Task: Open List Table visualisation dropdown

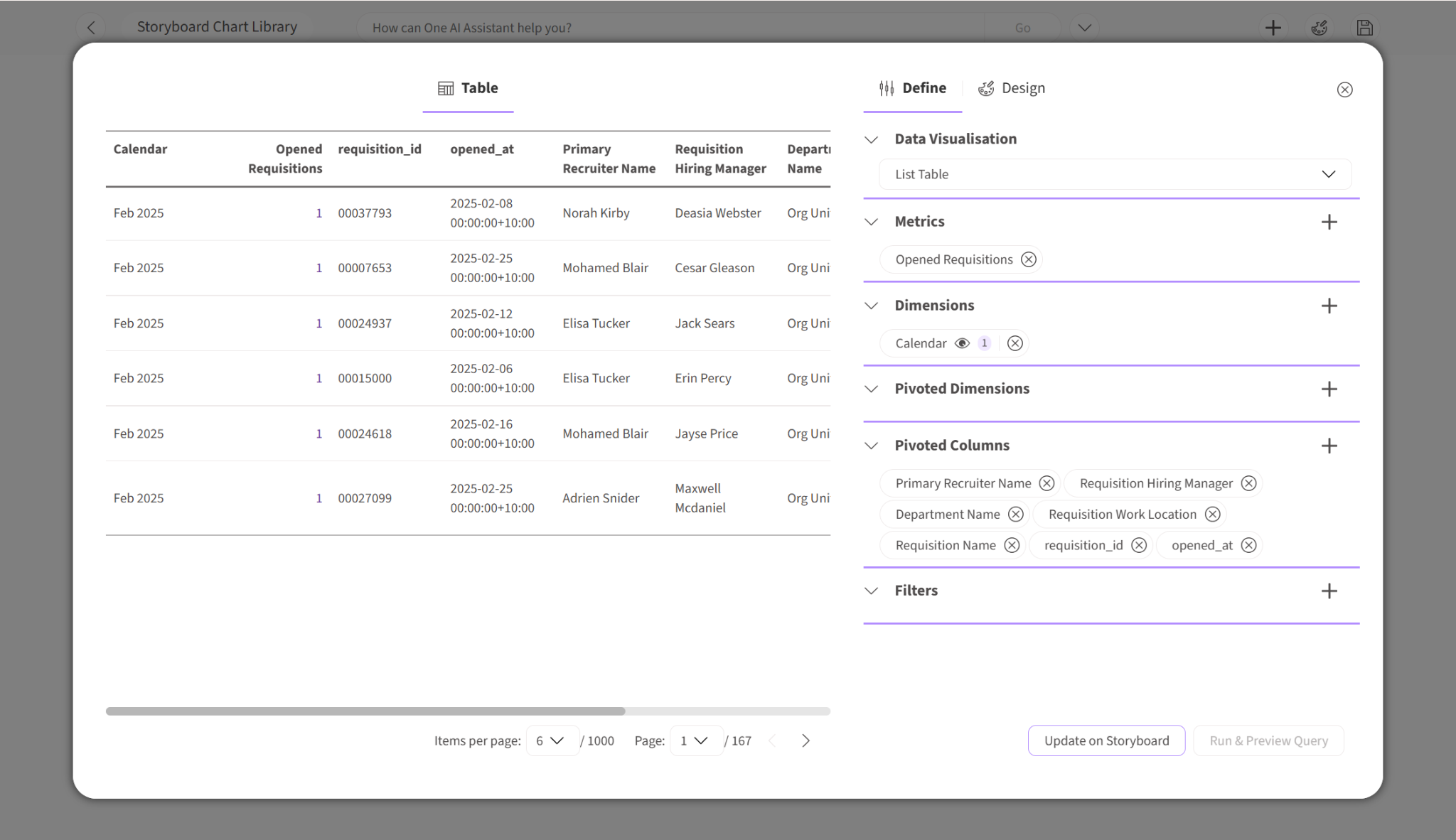Action: point(1115,174)
